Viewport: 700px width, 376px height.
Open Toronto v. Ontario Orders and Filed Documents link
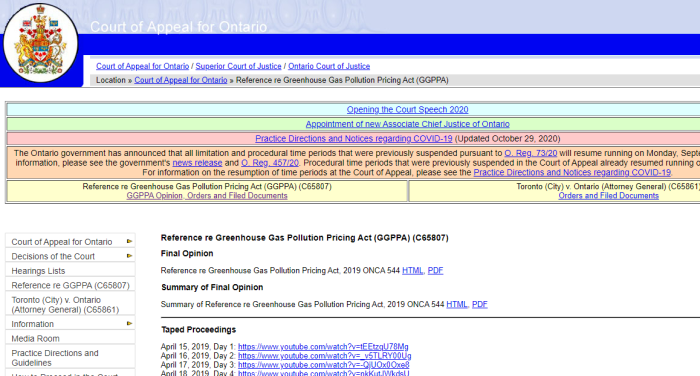608,196
